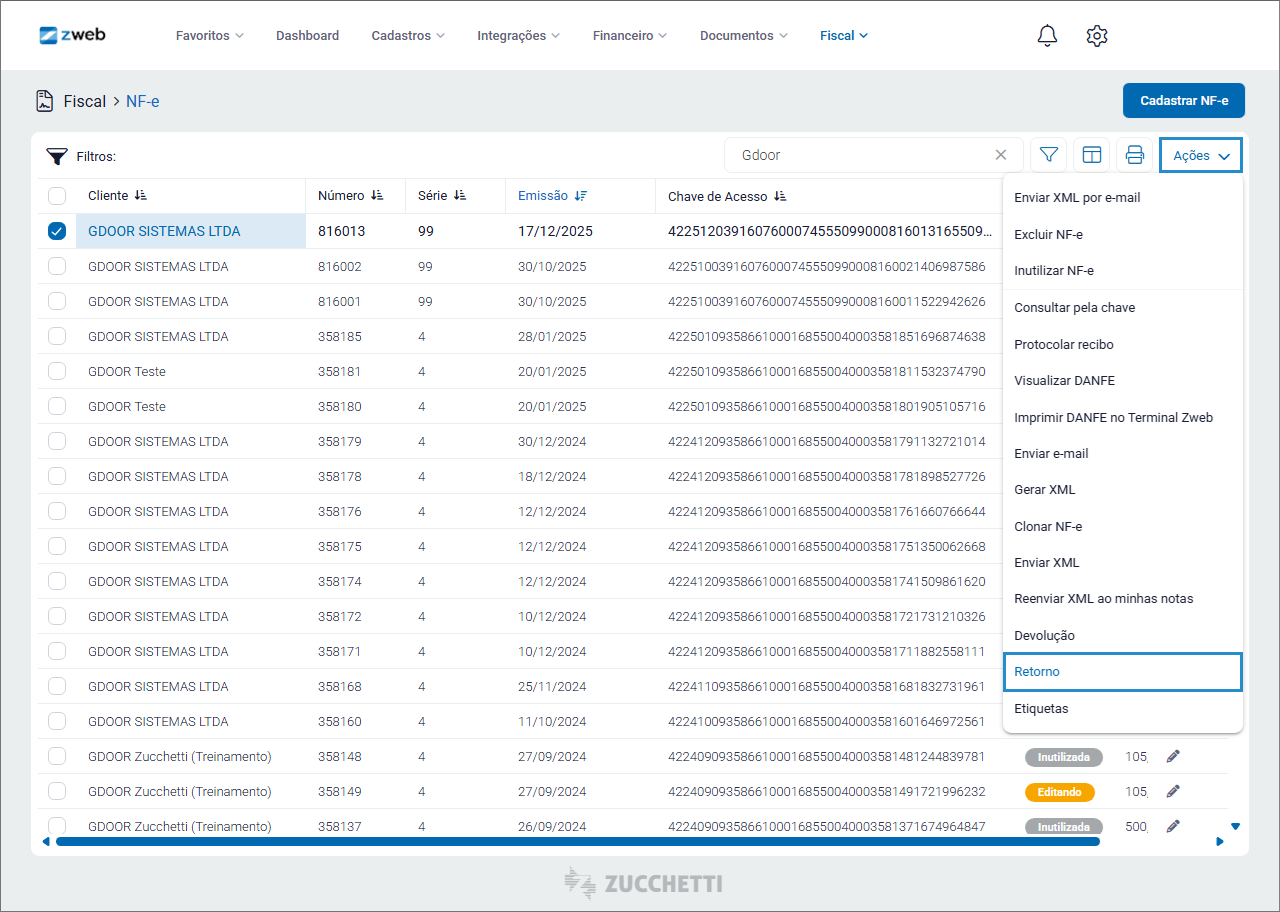Open the settings gear icon
Viewport: 1280px width, 912px height.
point(1097,36)
